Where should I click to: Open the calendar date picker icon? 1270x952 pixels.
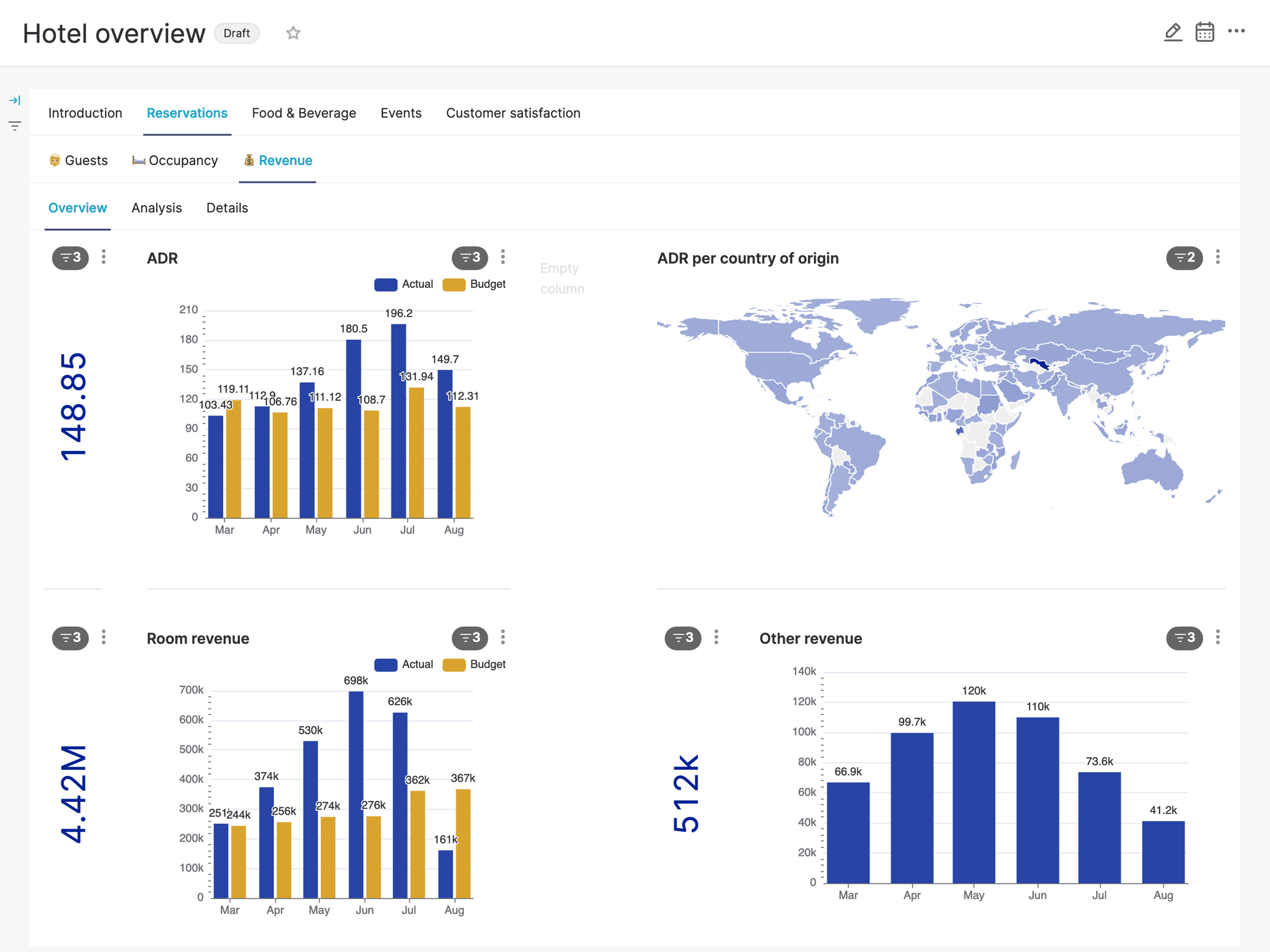pyautogui.click(x=1204, y=32)
